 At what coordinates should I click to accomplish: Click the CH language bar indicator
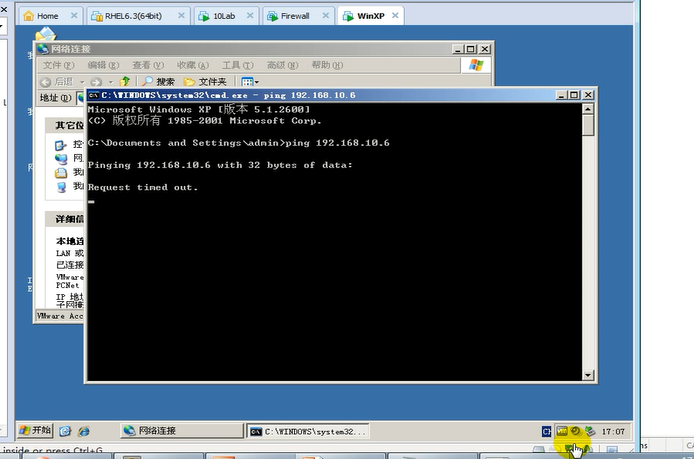pyautogui.click(x=547, y=431)
